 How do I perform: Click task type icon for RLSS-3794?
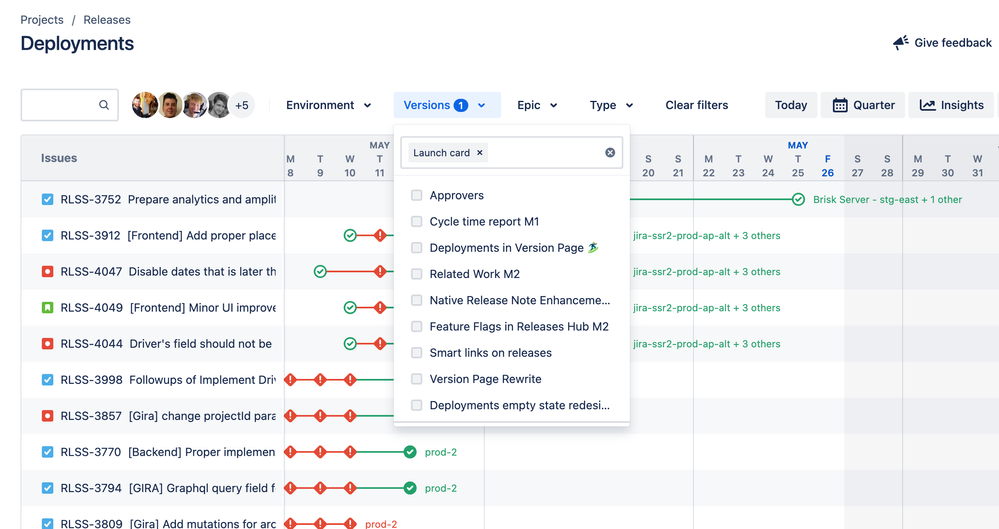[x=47, y=488]
